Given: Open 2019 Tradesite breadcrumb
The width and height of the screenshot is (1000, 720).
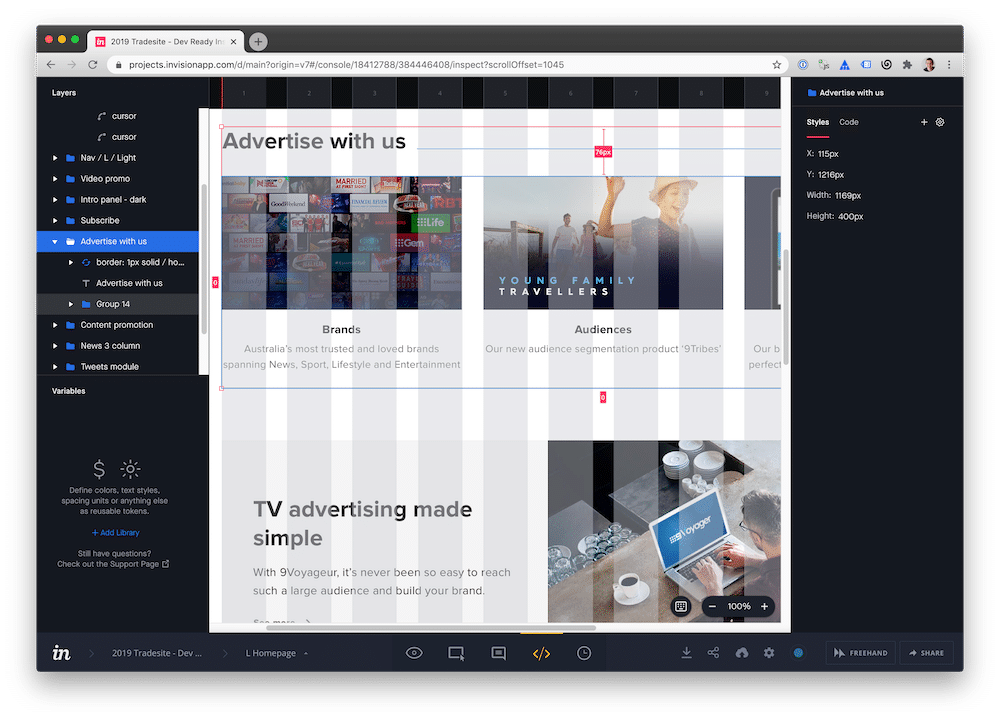Looking at the screenshot, I should tap(157, 653).
